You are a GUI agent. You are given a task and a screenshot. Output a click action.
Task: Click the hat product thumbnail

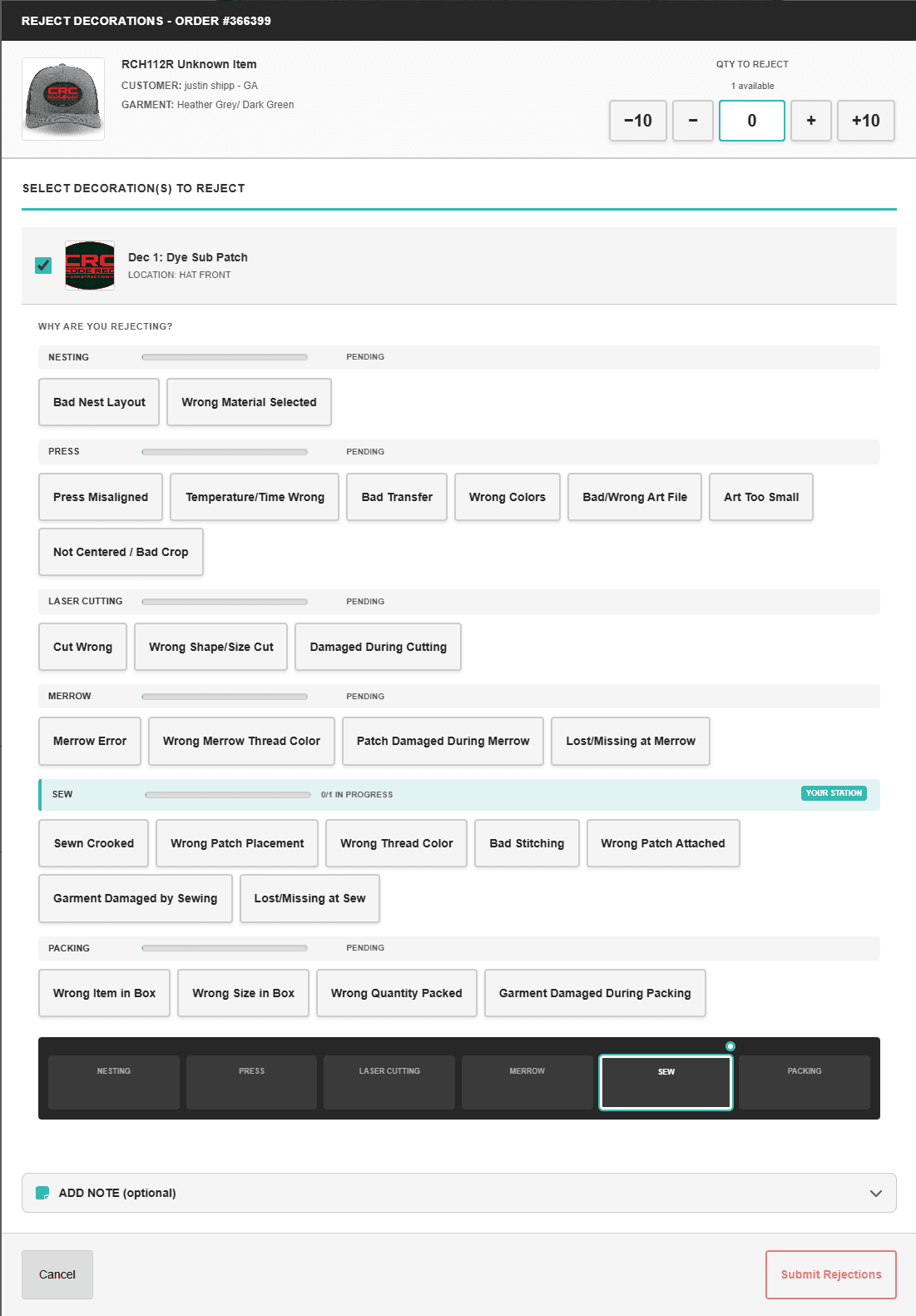click(63, 99)
